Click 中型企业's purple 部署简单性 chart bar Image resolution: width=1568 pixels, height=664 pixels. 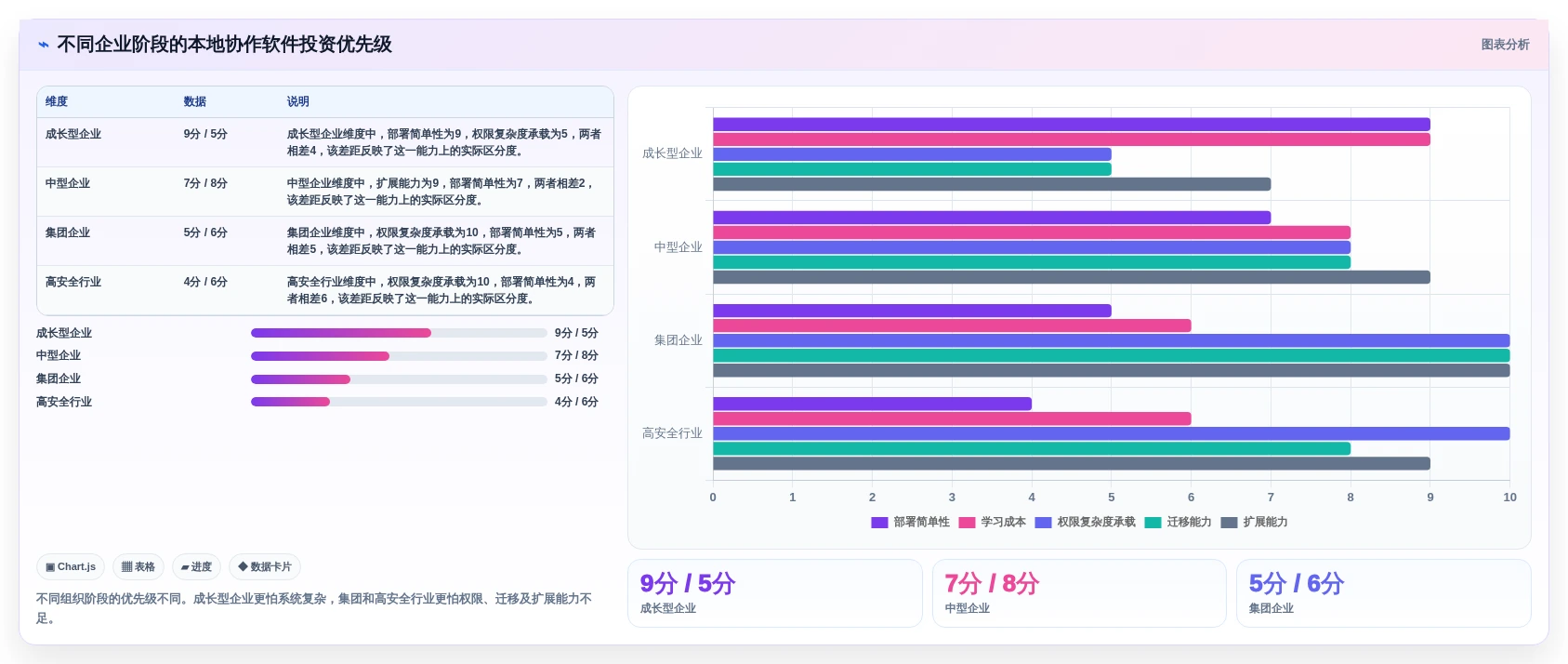992,218
